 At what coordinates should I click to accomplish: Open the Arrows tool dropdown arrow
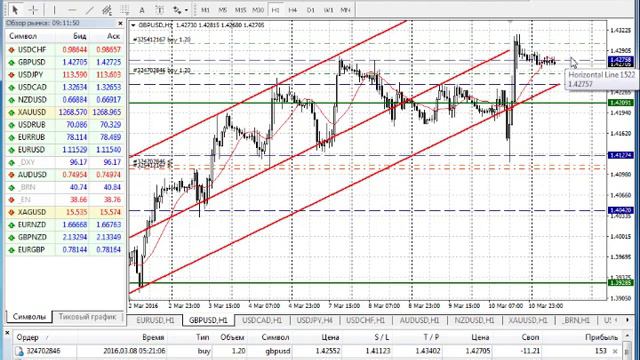click(x=186, y=10)
